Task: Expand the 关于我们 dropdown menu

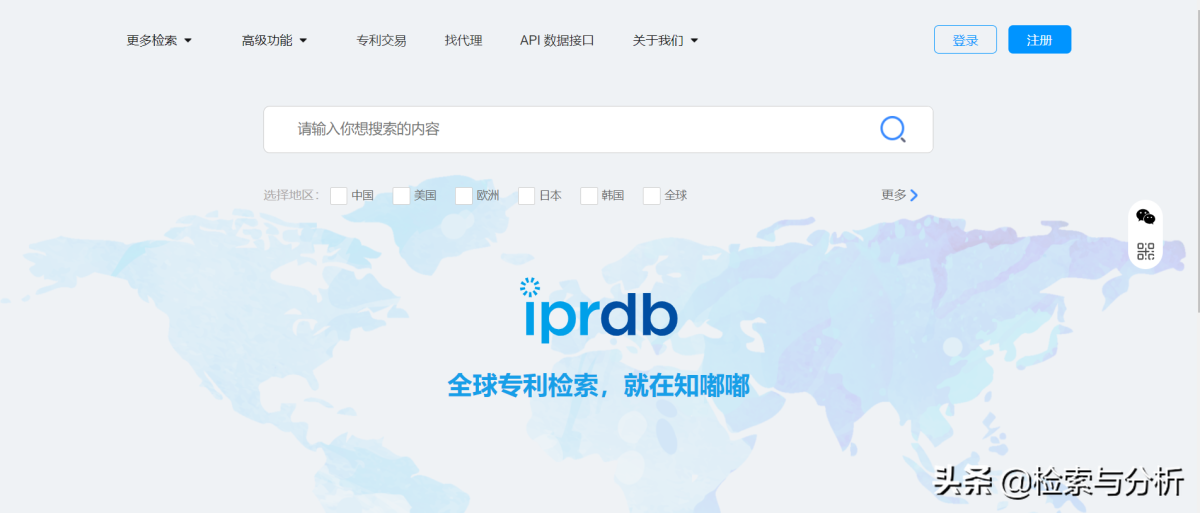Action: 665,40
